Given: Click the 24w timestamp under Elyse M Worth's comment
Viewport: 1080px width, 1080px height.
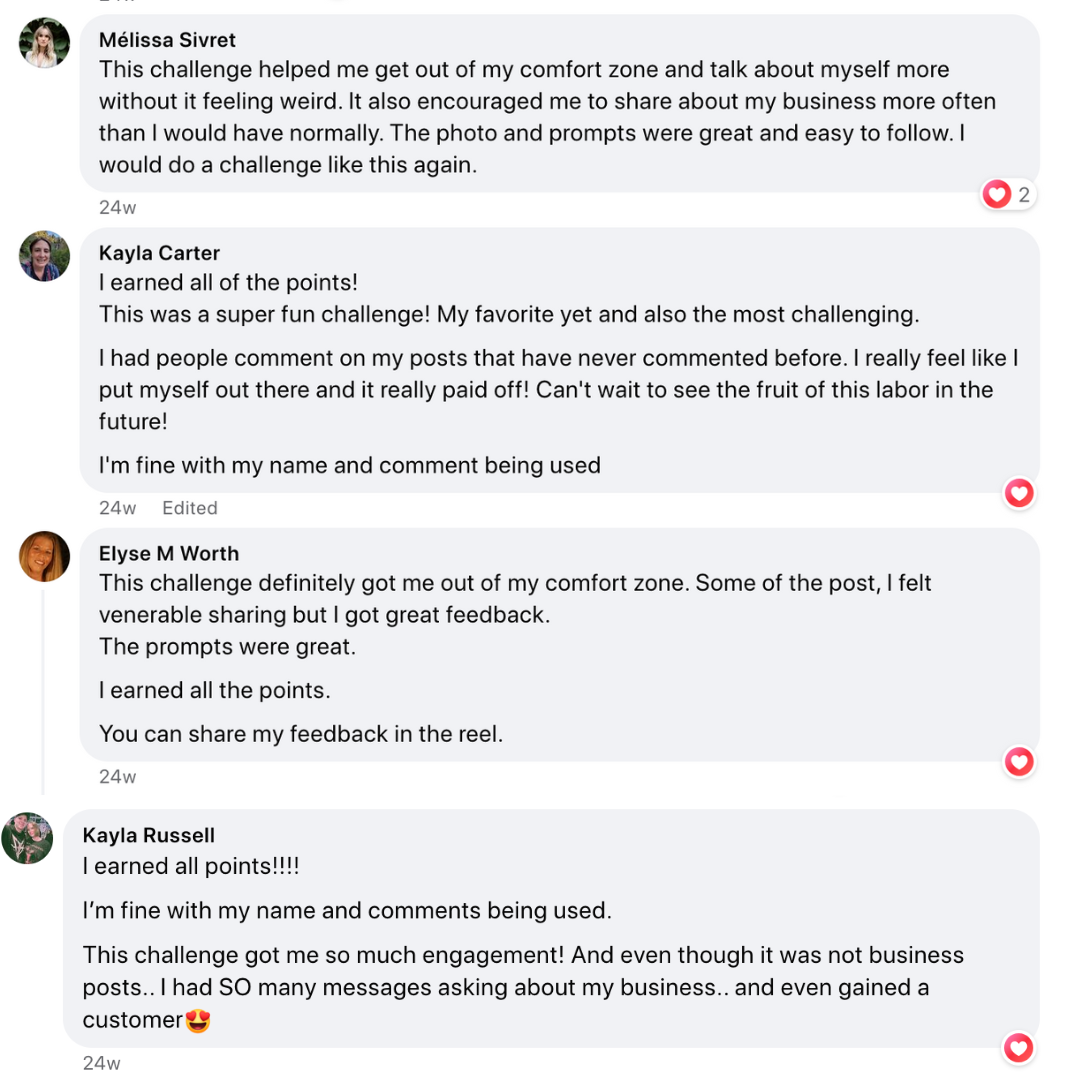Looking at the screenshot, I should pyautogui.click(x=117, y=776).
